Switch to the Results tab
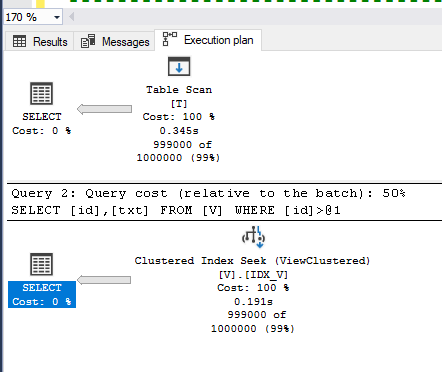Viewport: 442px width, 372px height. tap(40, 42)
